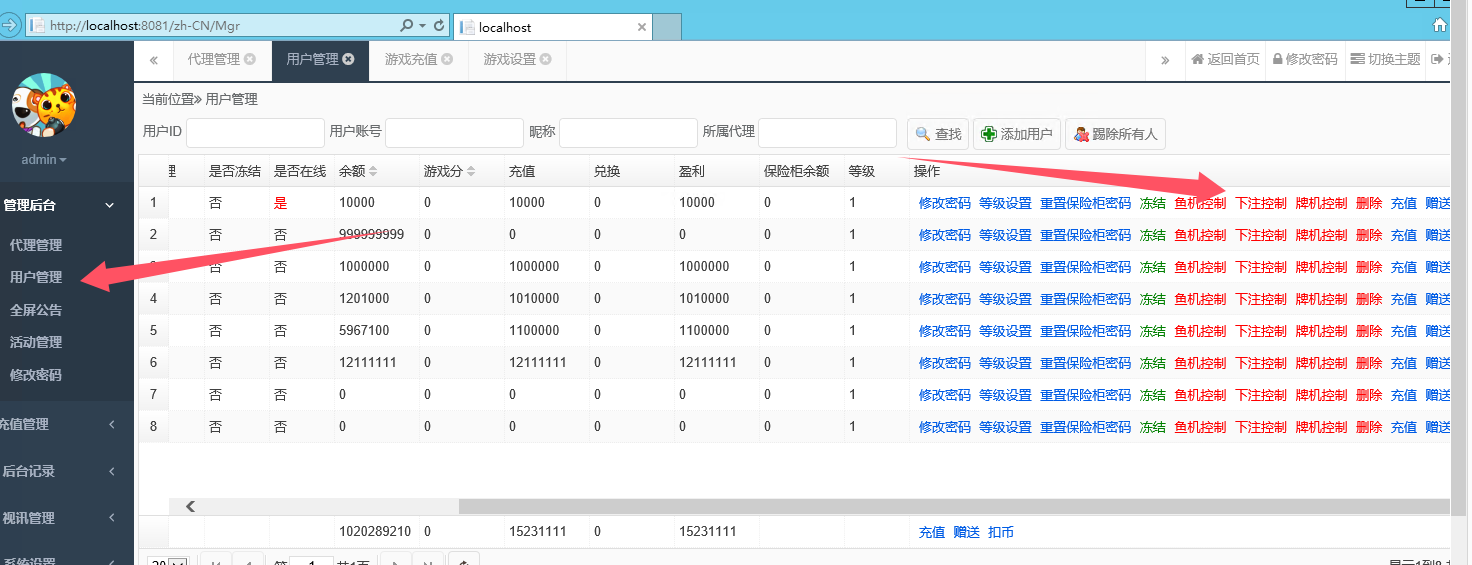Close the 代理管理 tab with its x icon

[249, 59]
